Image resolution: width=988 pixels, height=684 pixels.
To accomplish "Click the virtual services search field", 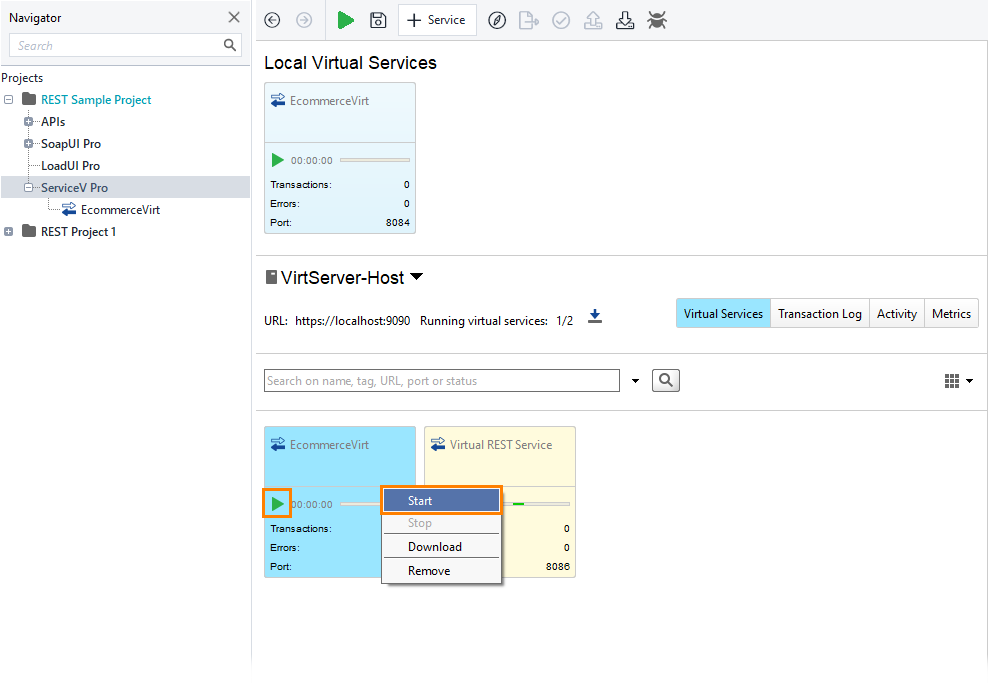I will click(x=442, y=380).
